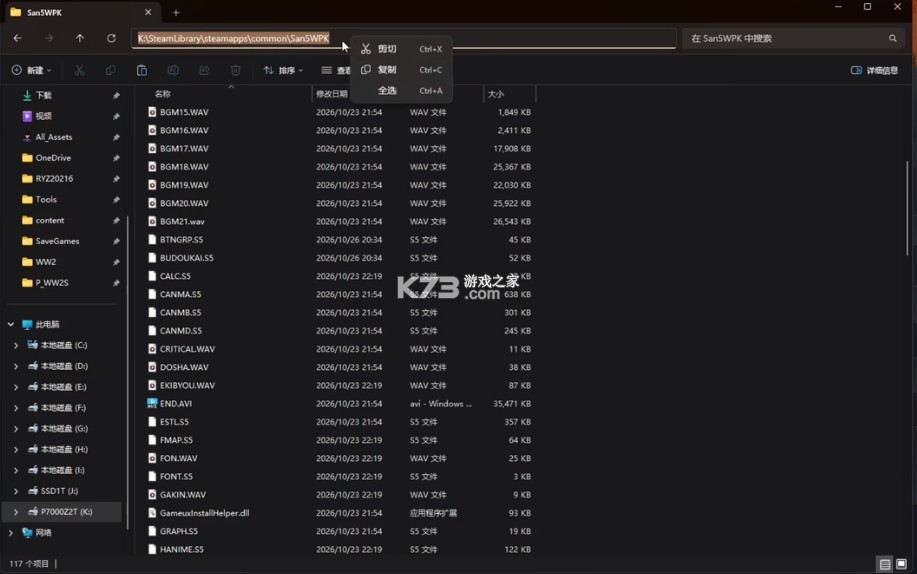Unpin icon beside content folder
This screenshot has width=917, height=574.
point(116,221)
